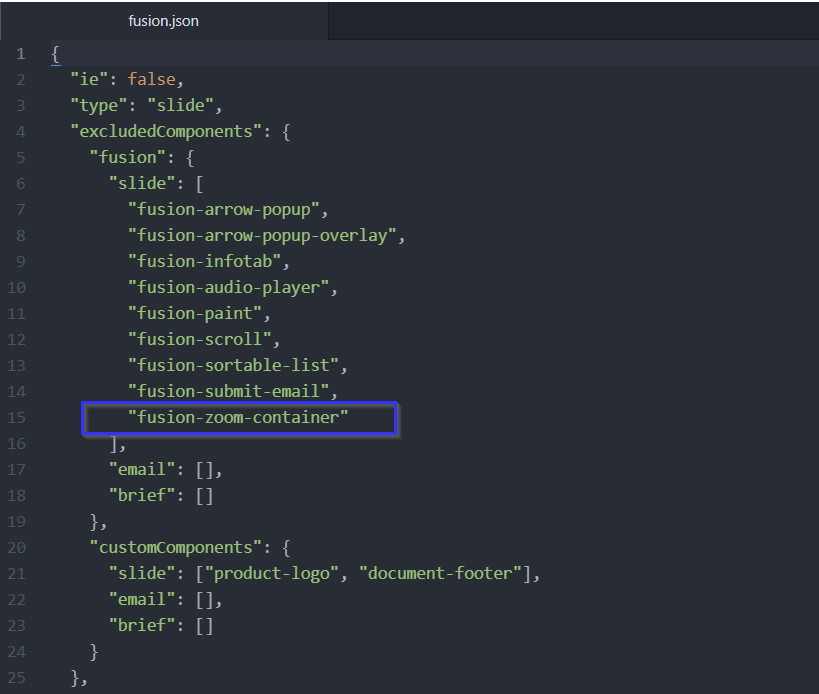The height and width of the screenshot is (694, 819).
Task: Click the "document-footer" string
Action: point(443,573)
